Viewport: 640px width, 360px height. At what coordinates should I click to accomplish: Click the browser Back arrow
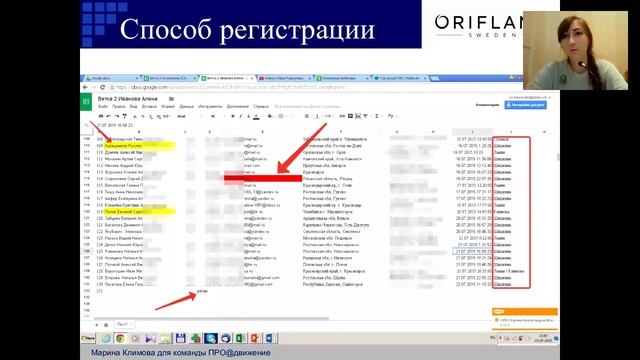tap(85, 87)
